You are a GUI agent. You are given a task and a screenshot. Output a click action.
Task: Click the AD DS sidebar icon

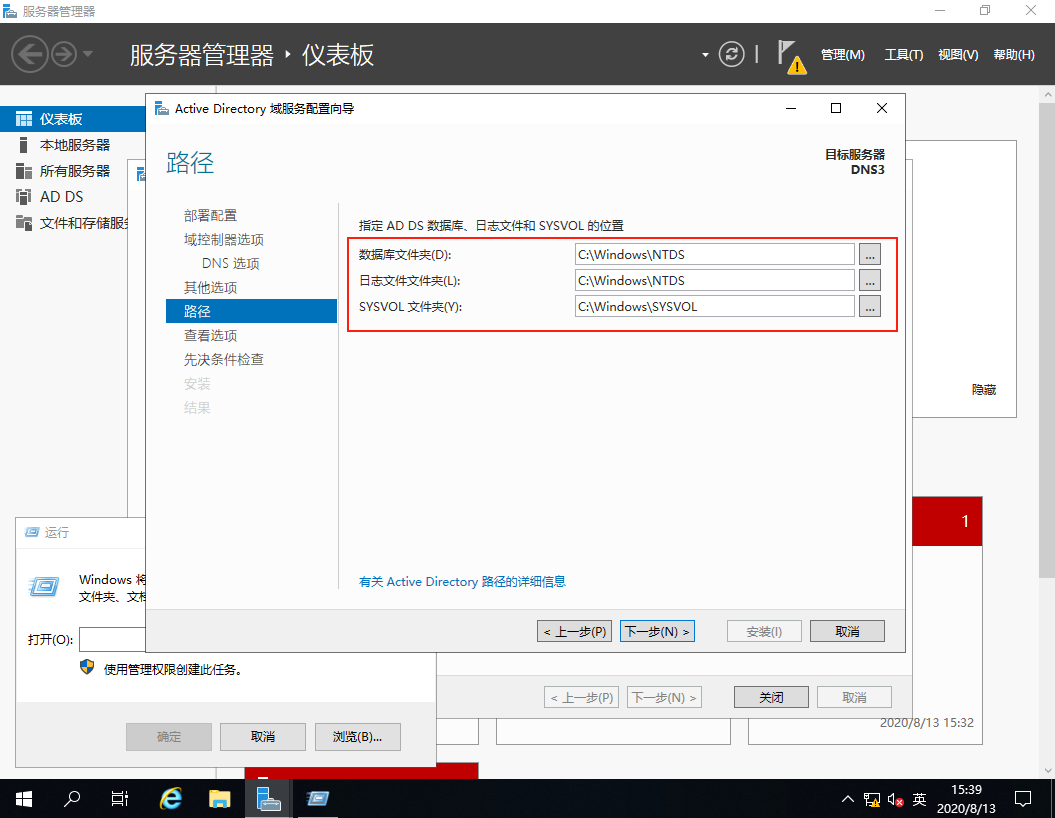(24, 196)
